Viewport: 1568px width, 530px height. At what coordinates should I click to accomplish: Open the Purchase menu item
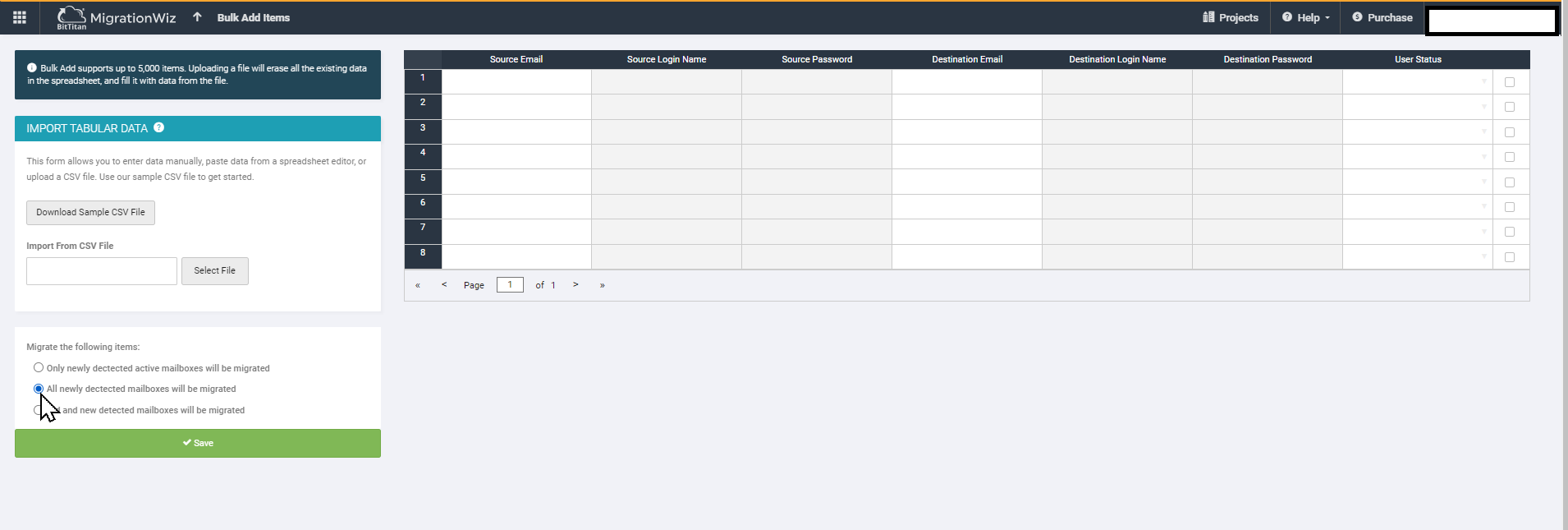coord(1382,17)
